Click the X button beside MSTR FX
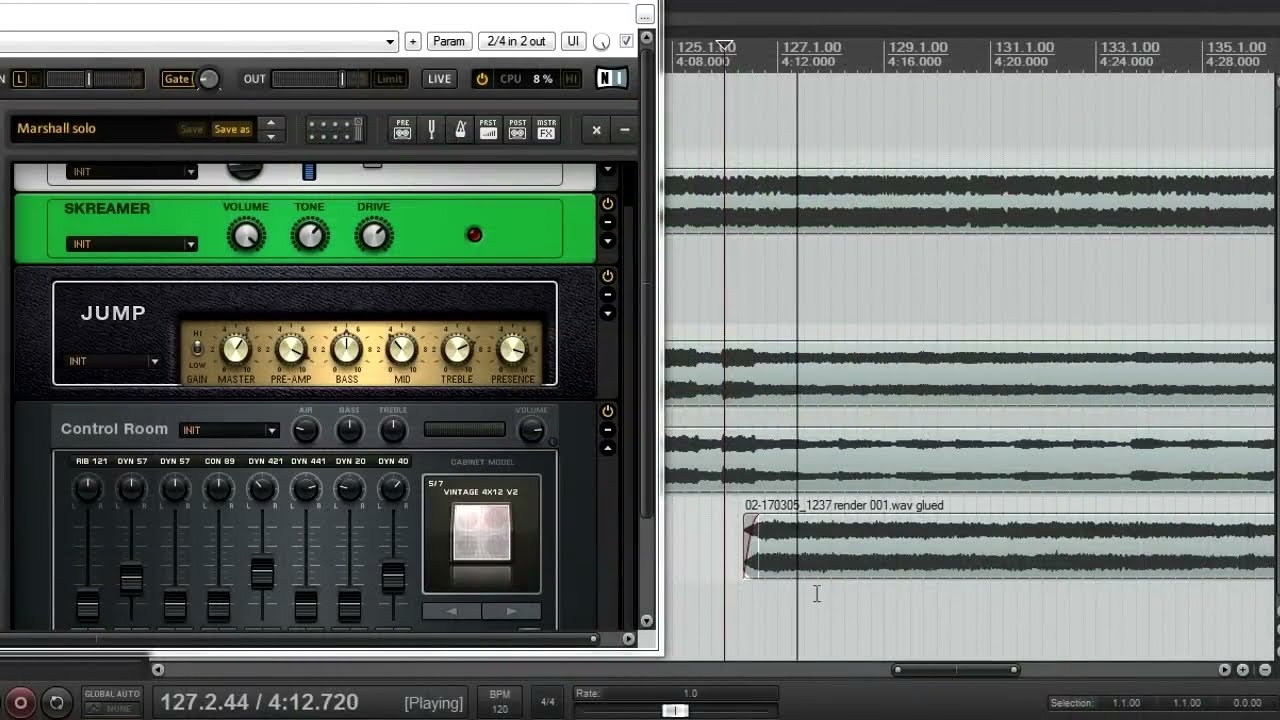Image resolution: width=1280 pixels, height=720 pixels. (596, 129)
